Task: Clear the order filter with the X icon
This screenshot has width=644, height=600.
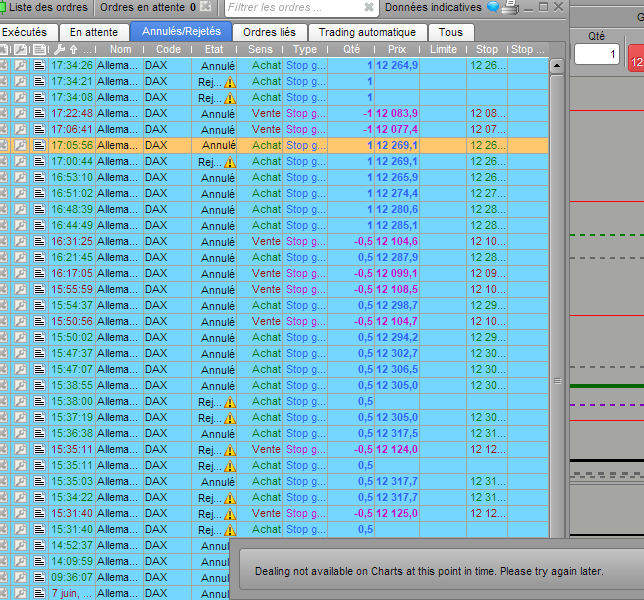Action: (369, 8)
